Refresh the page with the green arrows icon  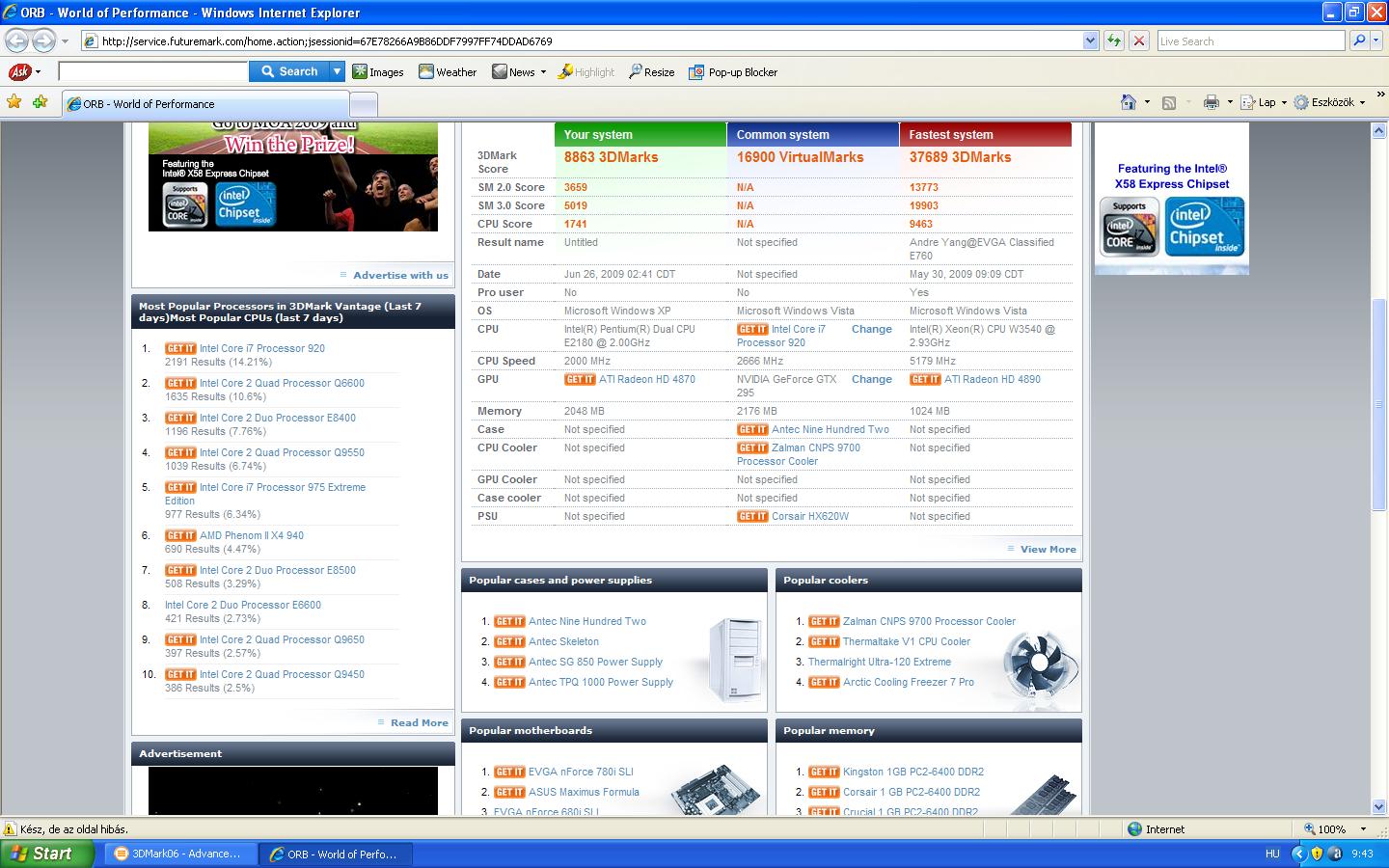click(x=1114, y=41)
